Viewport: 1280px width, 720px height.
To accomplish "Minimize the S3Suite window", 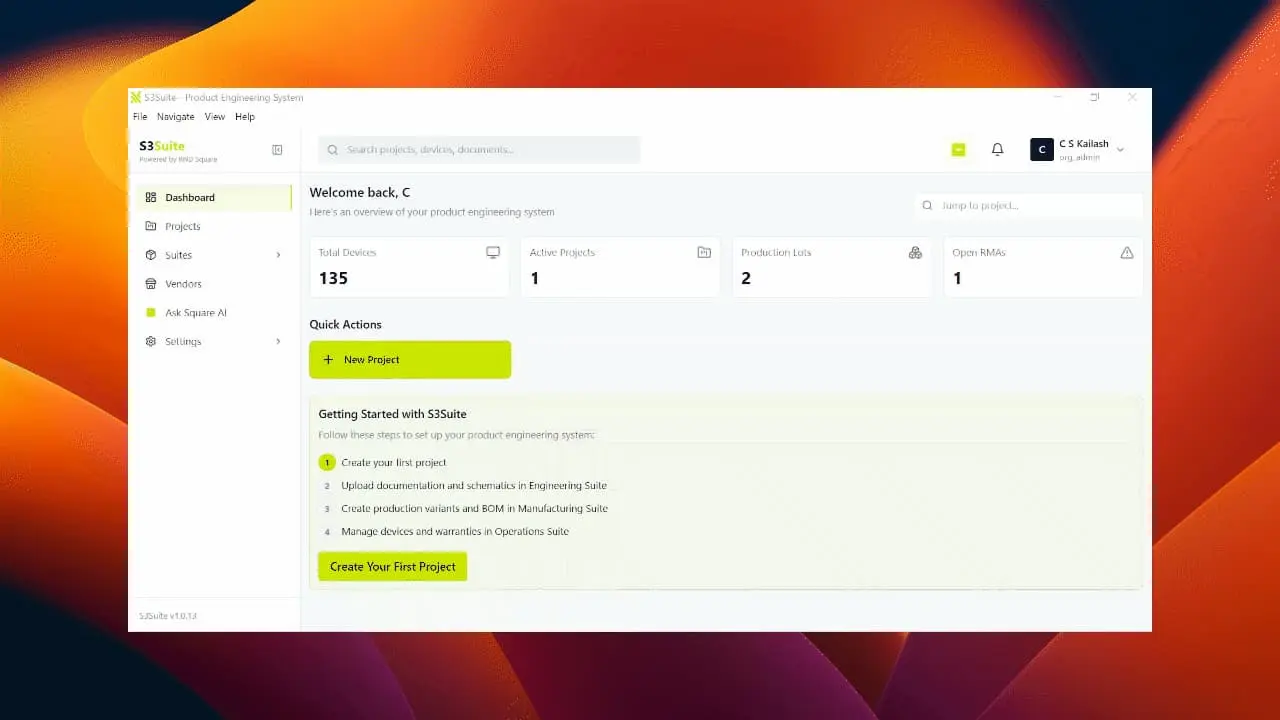I will tap(1058, 97).
